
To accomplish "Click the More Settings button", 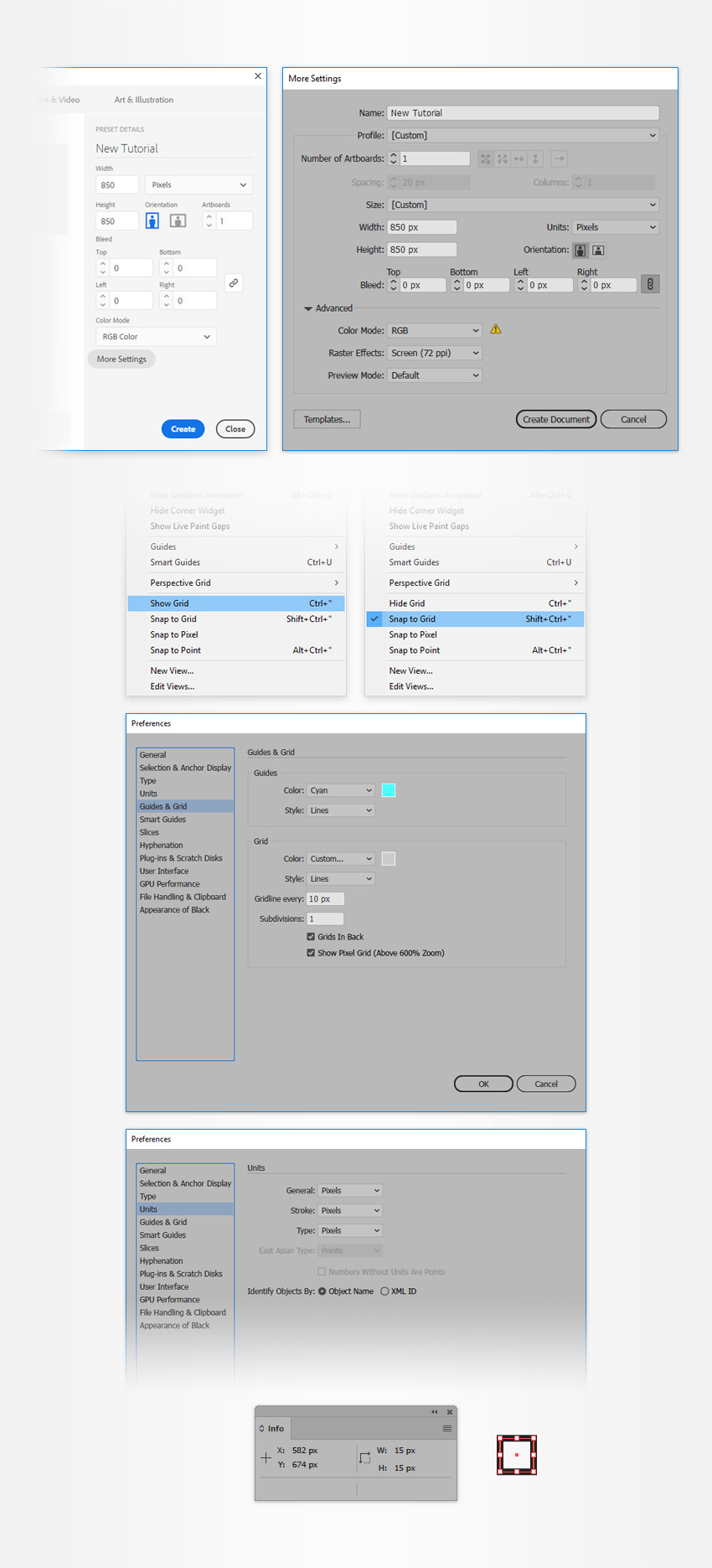I will (121, 359).
